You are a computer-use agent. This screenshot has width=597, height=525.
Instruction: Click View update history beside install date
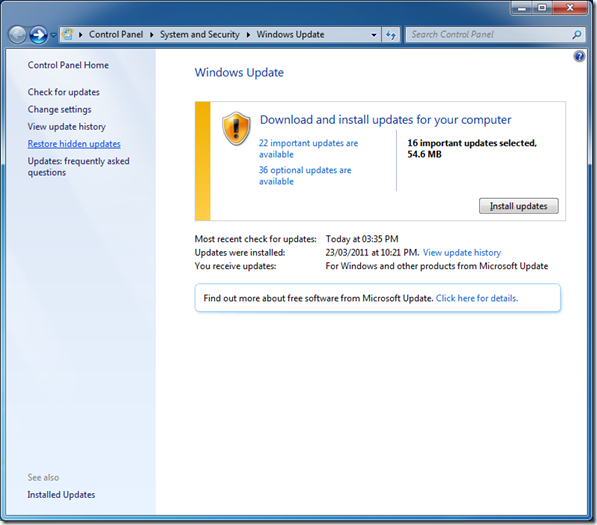coord(462,253)
